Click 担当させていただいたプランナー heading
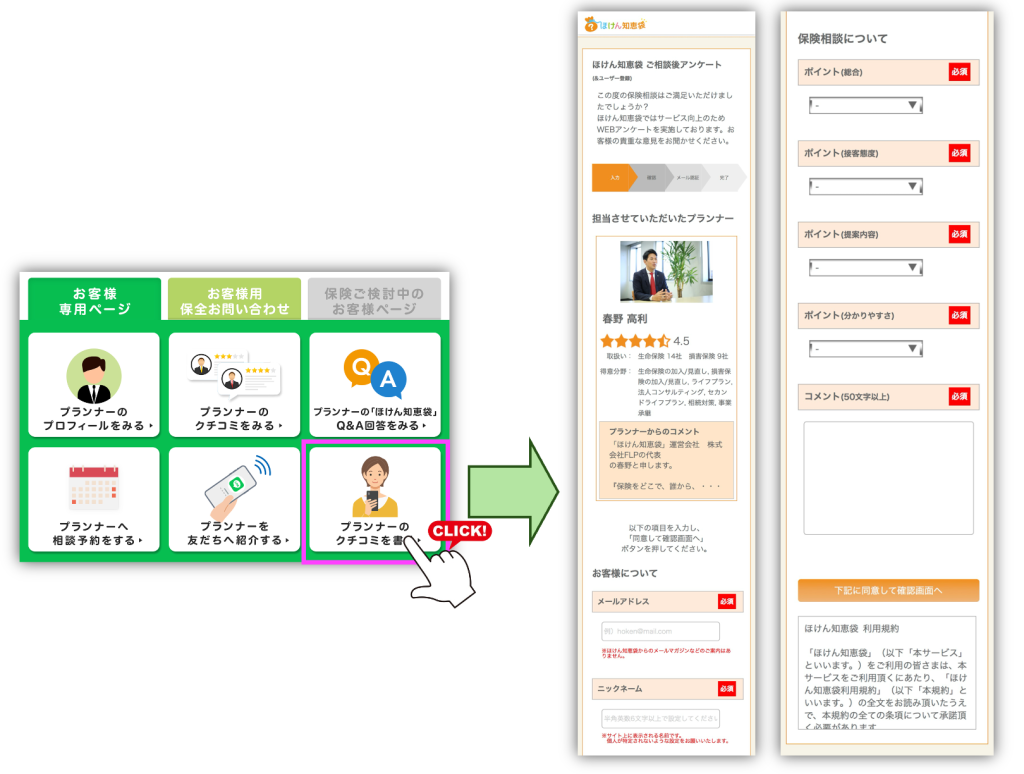 point(663,218)
